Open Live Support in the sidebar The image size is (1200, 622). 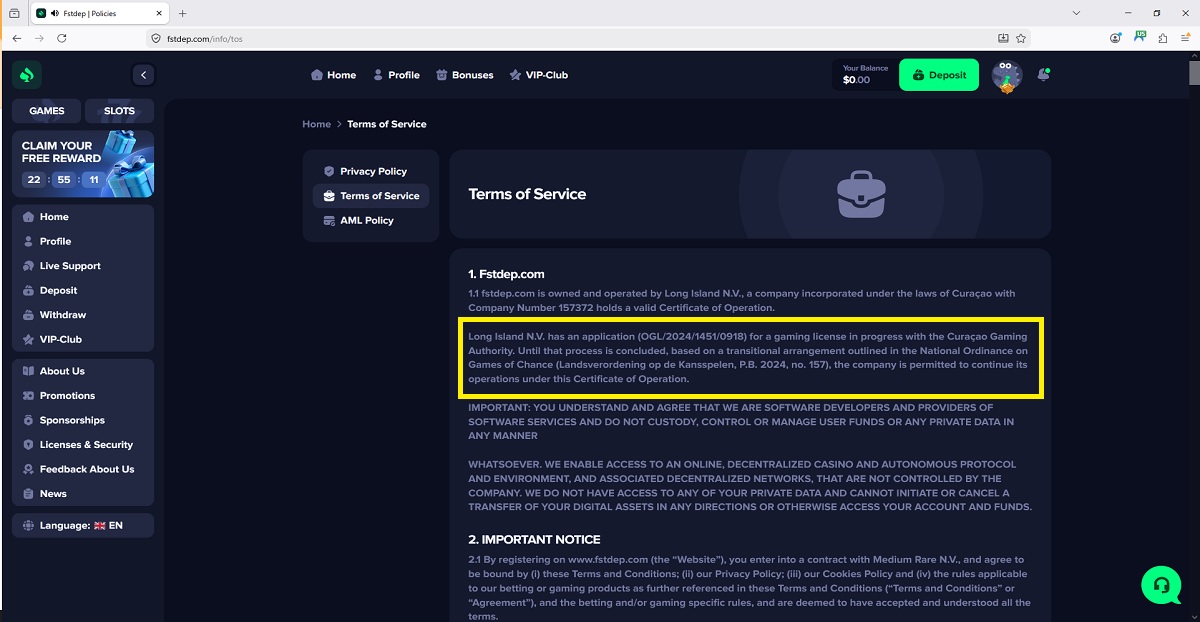[x=83, y=266]
